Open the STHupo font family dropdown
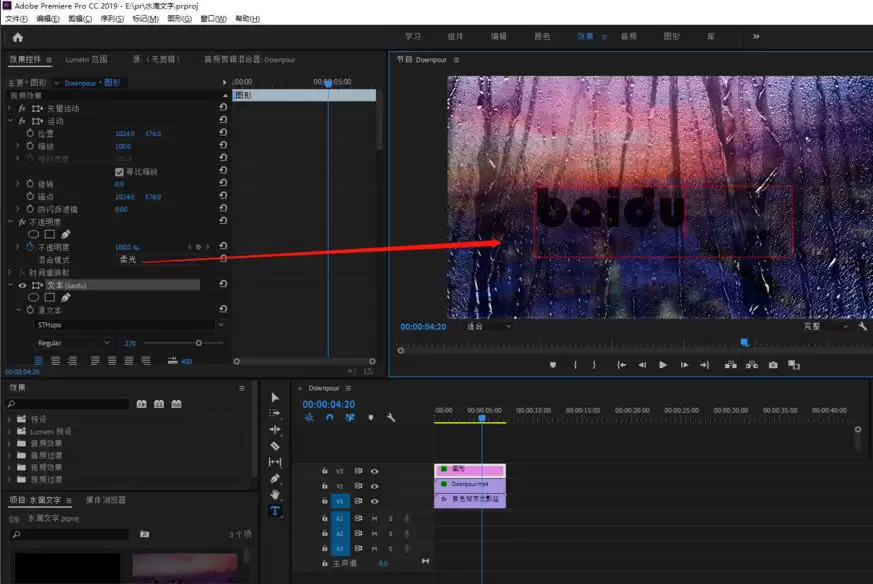This screenshot has width=873, height=584. (x=220, y=324)
